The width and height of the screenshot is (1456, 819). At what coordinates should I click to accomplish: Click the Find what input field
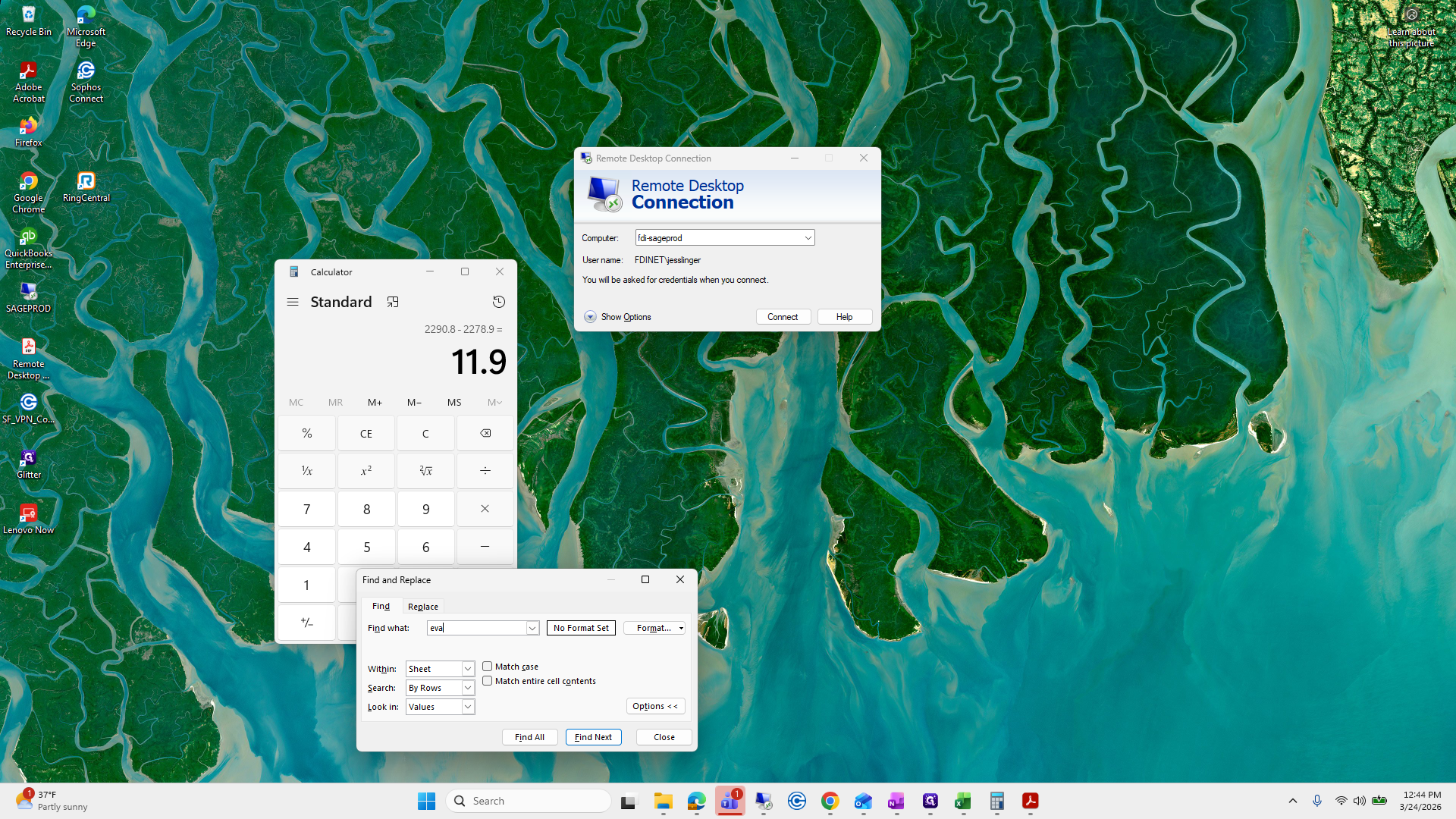[477, 628]
